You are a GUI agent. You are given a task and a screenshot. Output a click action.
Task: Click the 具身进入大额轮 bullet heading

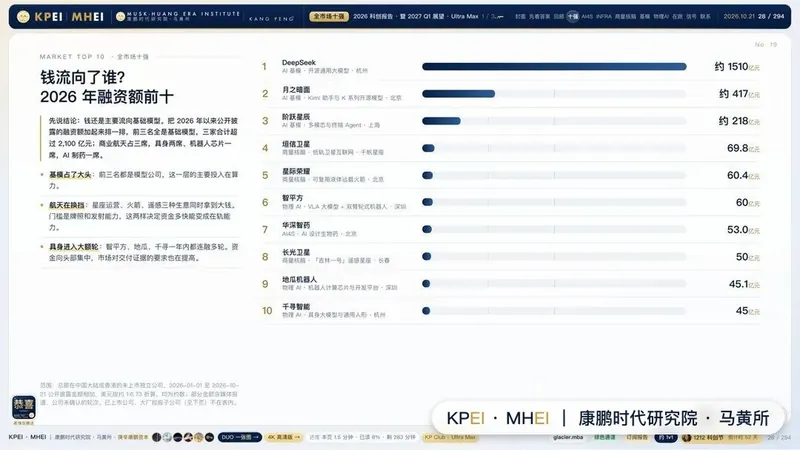74,247
